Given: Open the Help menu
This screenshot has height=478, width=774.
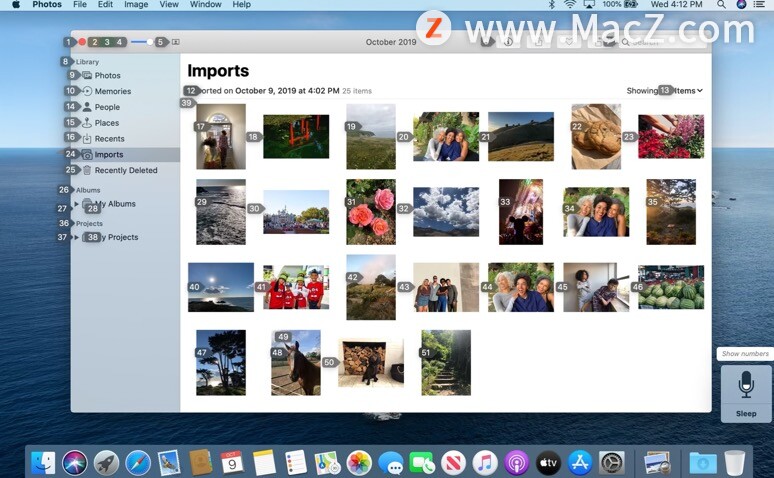Looking at the screenshot, I should [242, 4].
